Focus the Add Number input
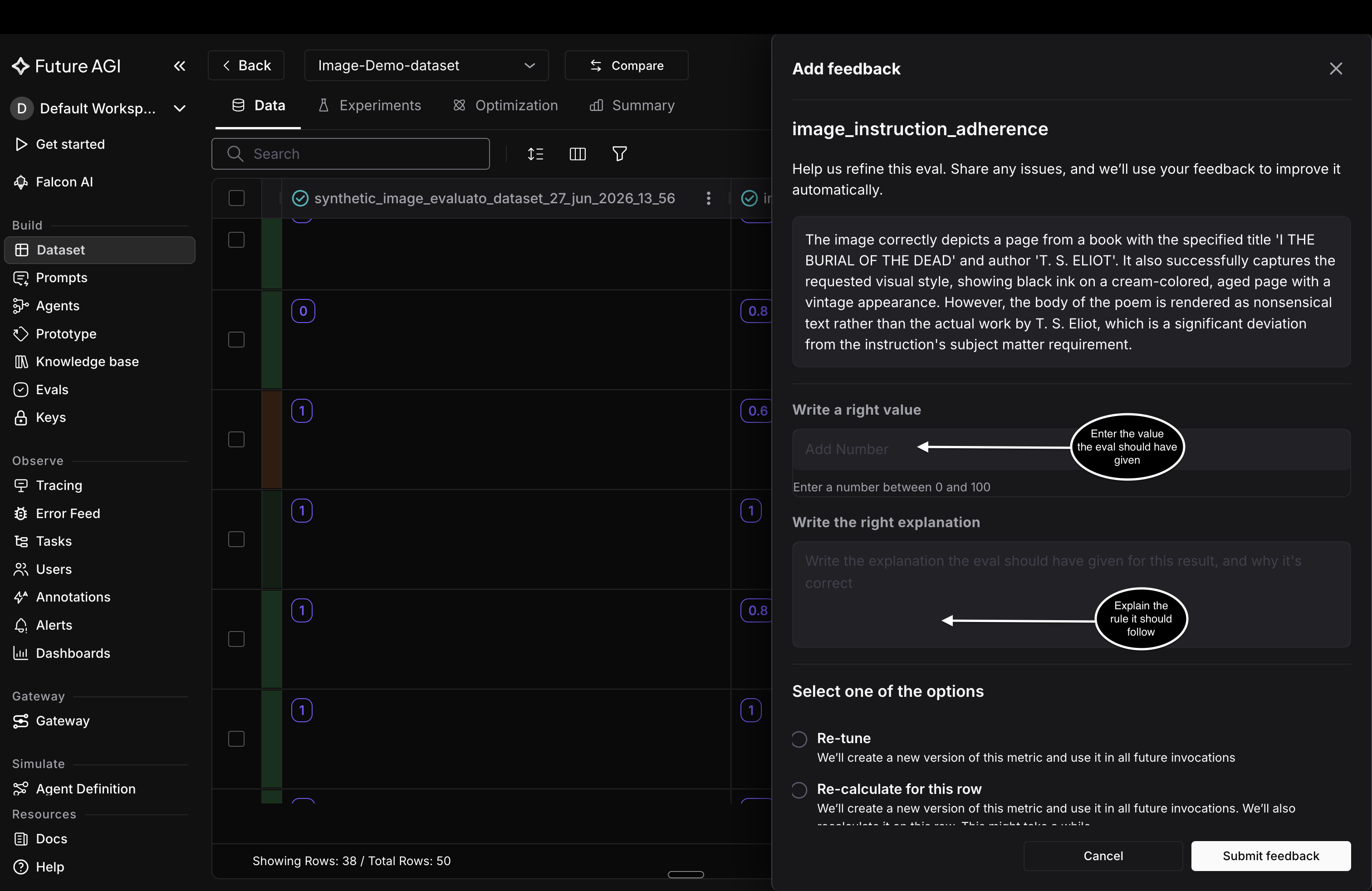The width and height of the screenshot is (1372, 891). tap(1071, 449)
